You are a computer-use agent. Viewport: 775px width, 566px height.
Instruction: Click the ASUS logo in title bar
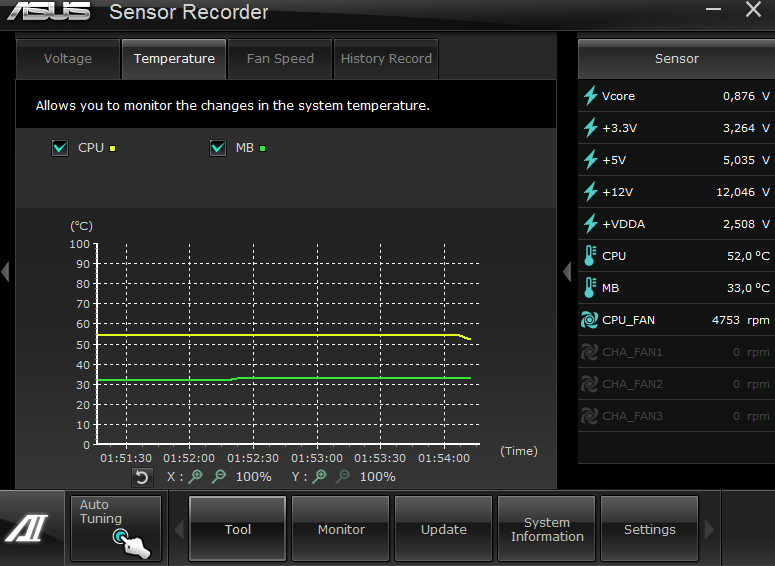point(49,11)
